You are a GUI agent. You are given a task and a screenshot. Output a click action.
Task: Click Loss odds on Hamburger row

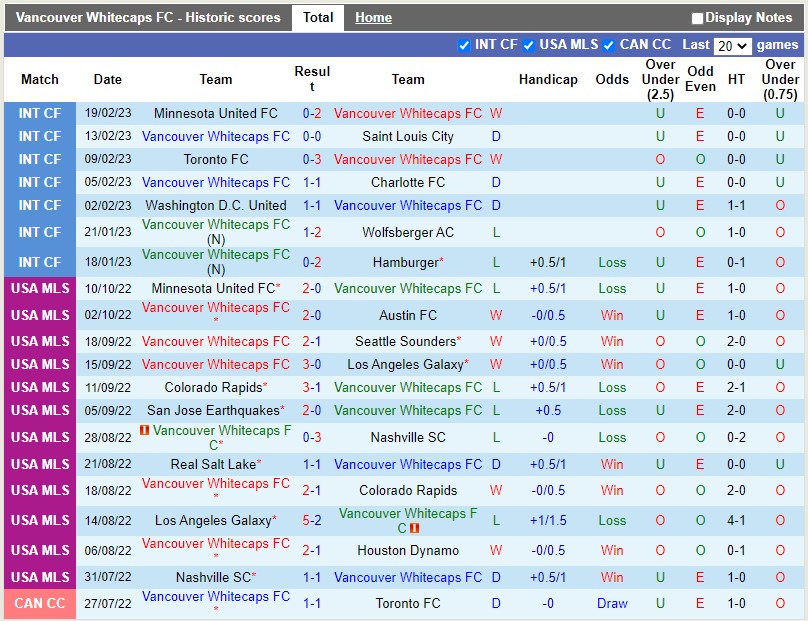click(x=612, y=262)
